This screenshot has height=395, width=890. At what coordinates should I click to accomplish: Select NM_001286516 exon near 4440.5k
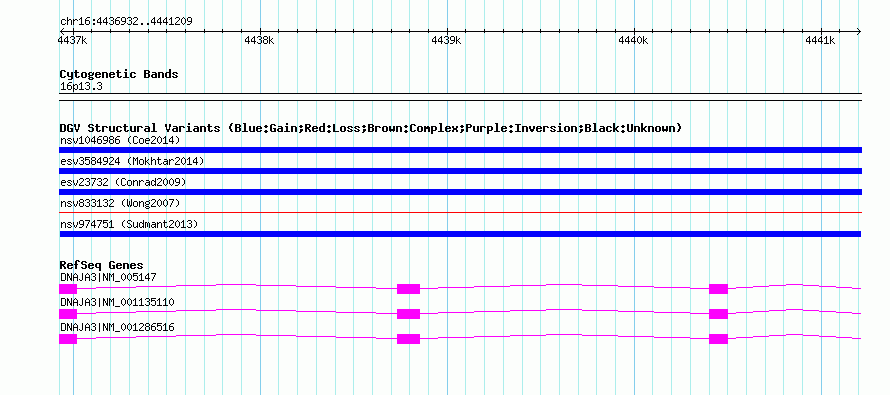718,339
